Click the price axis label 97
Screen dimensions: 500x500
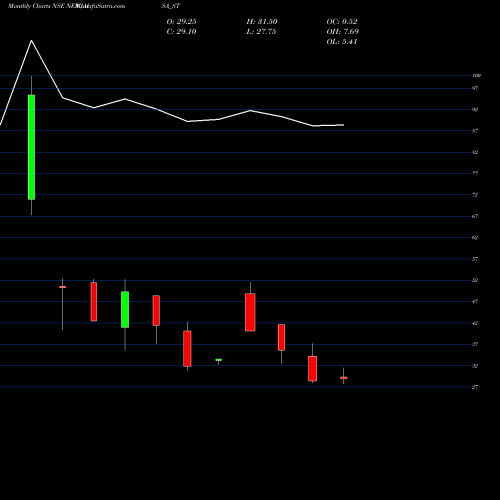[475, 88]
